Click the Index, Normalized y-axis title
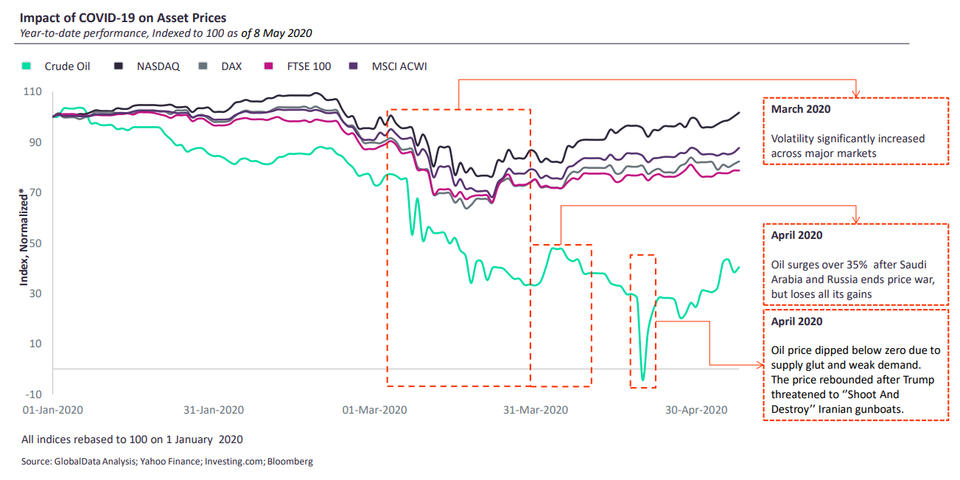 click(24, 236)
